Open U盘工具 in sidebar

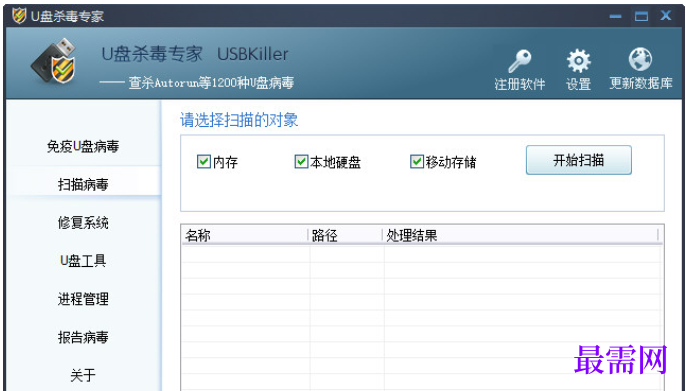(x=83, y=261)
